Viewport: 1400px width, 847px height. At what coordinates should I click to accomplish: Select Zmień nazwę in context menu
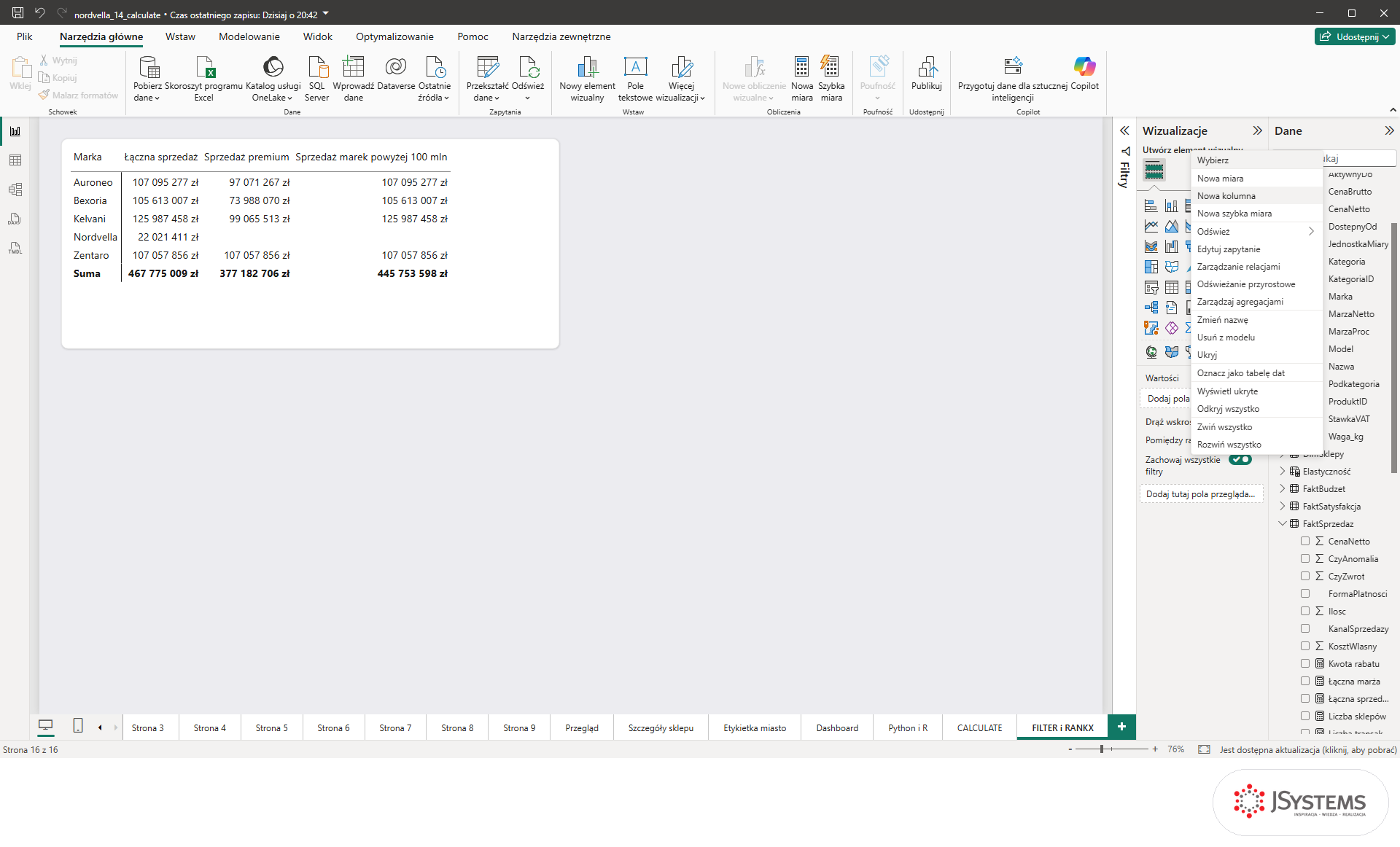1257,319
